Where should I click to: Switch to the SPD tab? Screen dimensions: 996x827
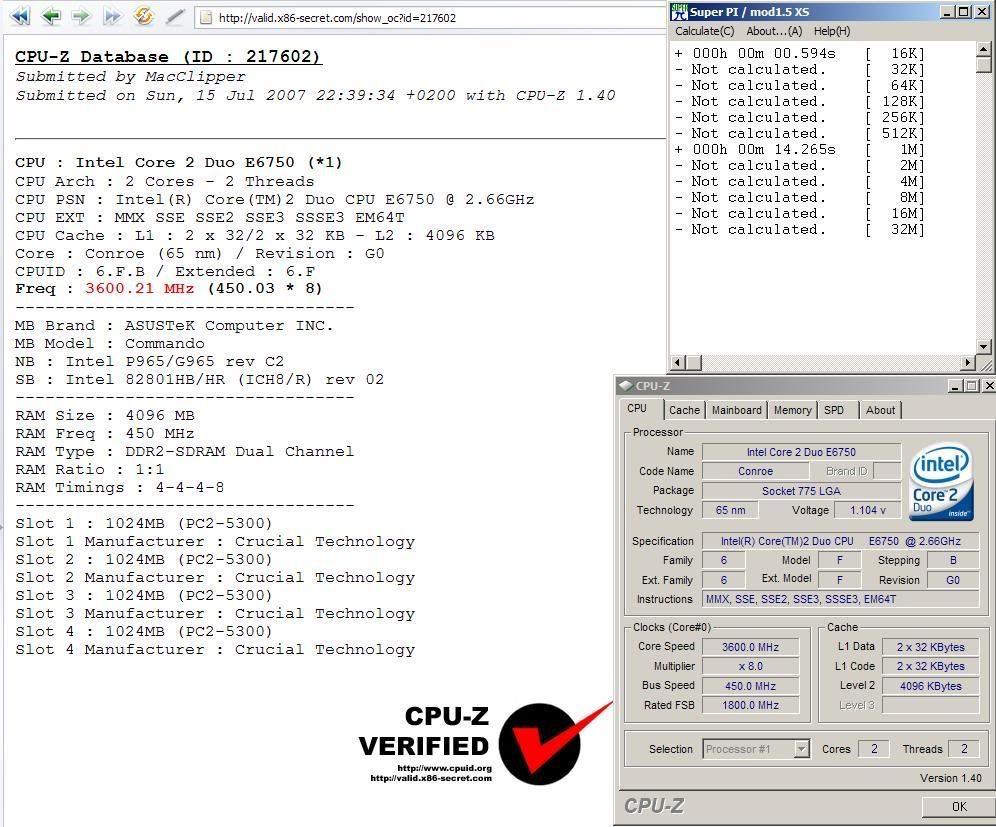click(x=834, y=410)
